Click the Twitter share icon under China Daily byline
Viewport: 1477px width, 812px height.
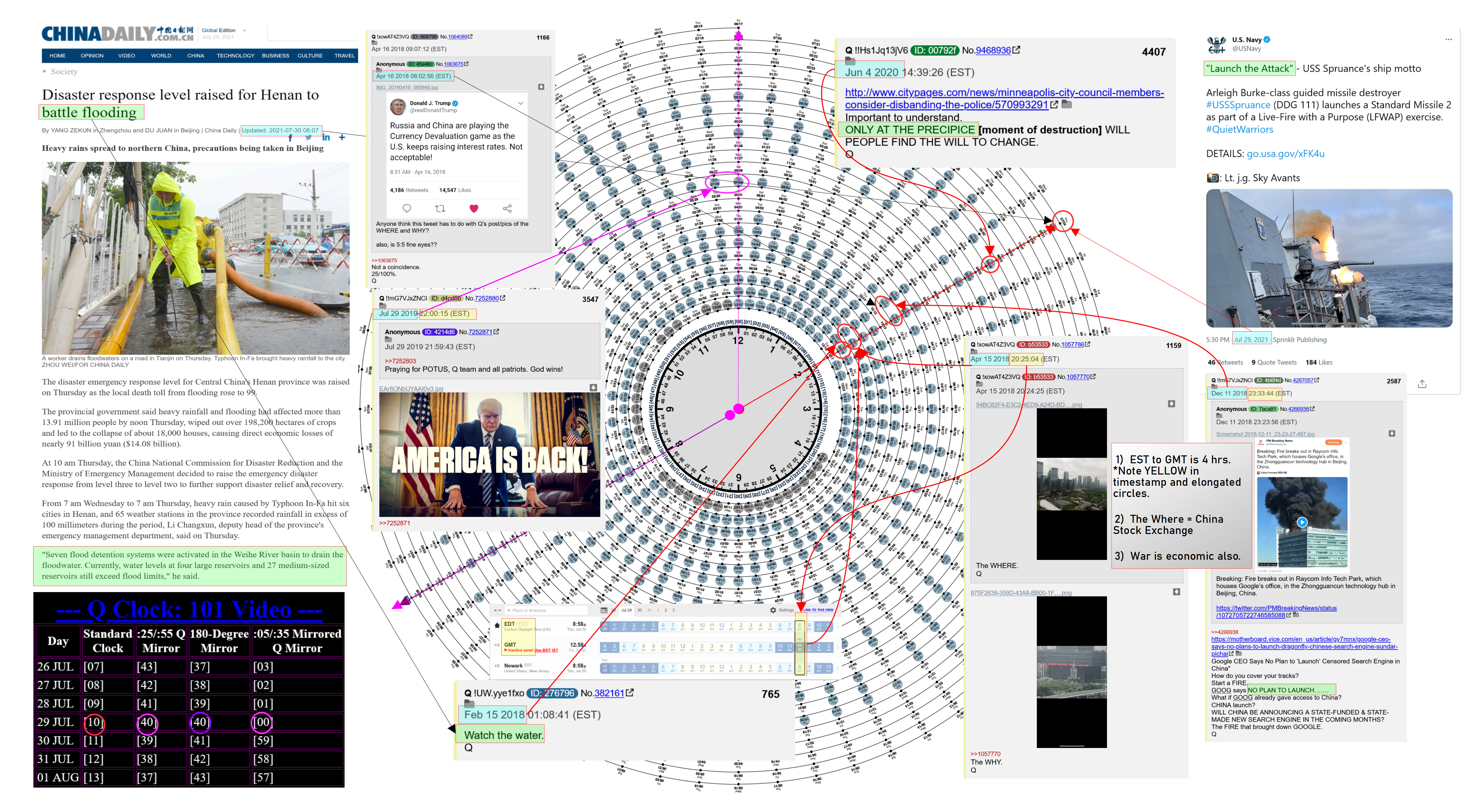309,137
